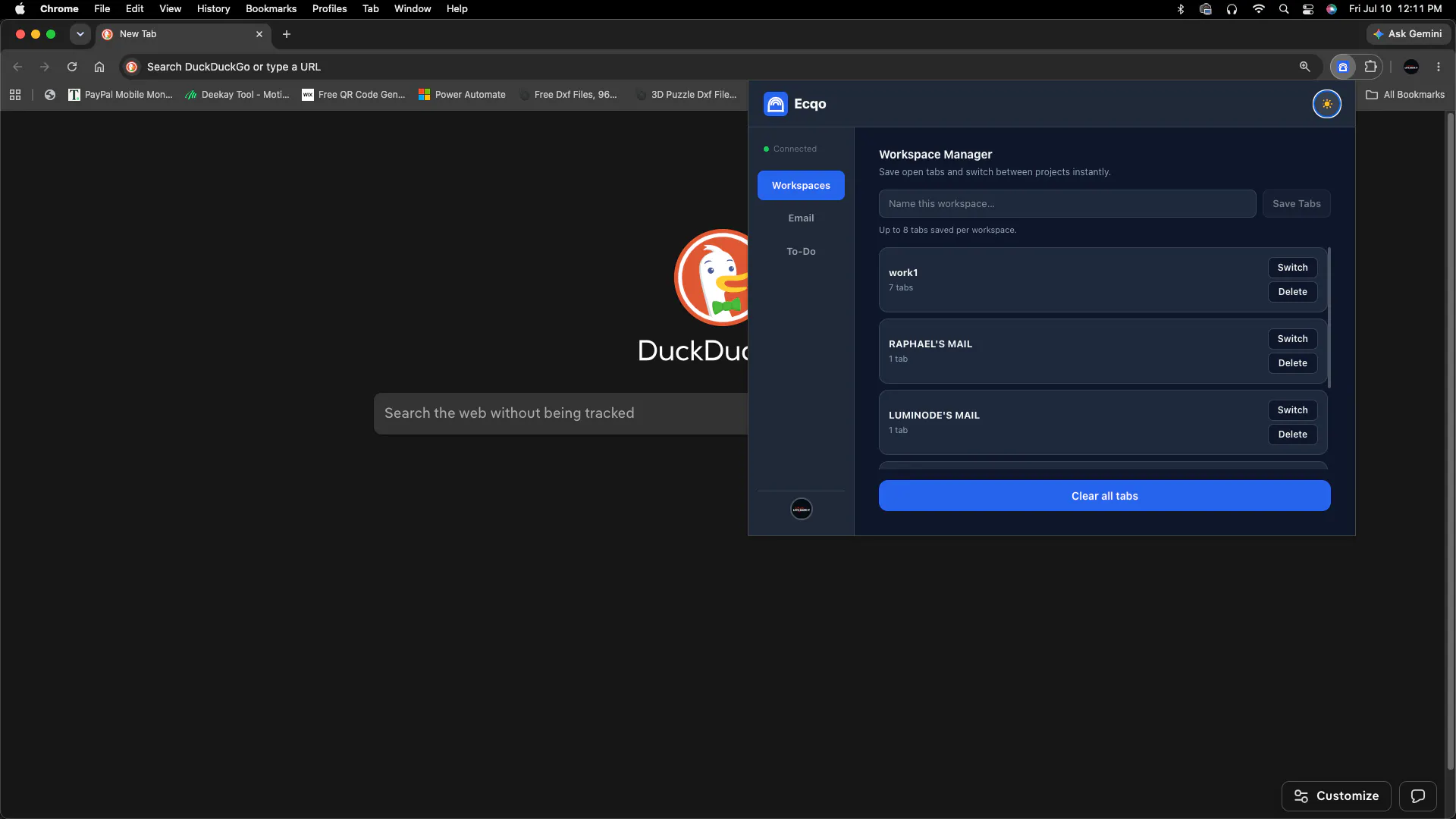Click the Clear all tabs button
Screen dimensions: 1456x819
[x=1104, y=496]
